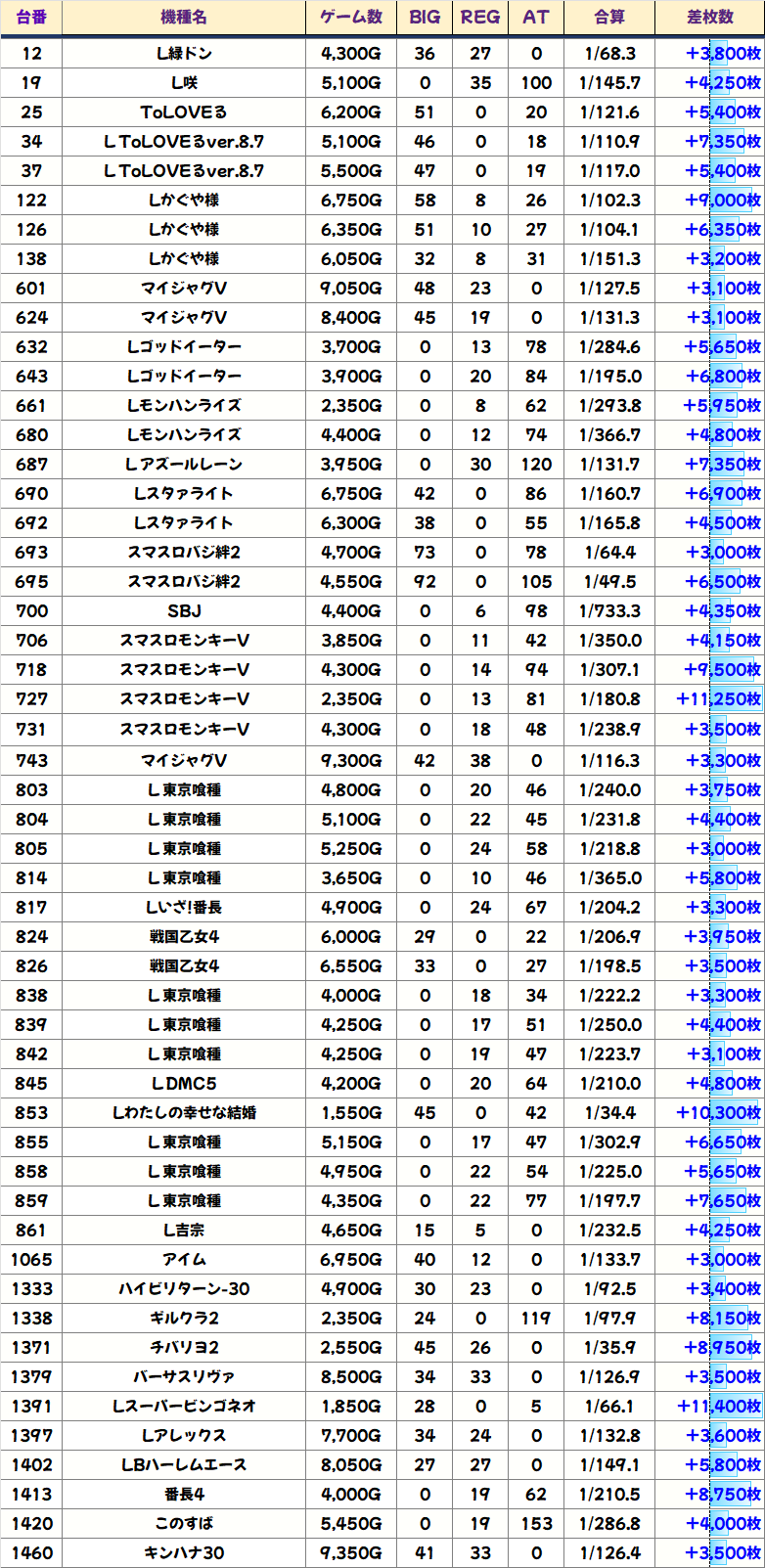The height and width of the screenshot is (1568, 765).
Task: Select the +7,650枚 difference value
Action: coord(723,1200)
